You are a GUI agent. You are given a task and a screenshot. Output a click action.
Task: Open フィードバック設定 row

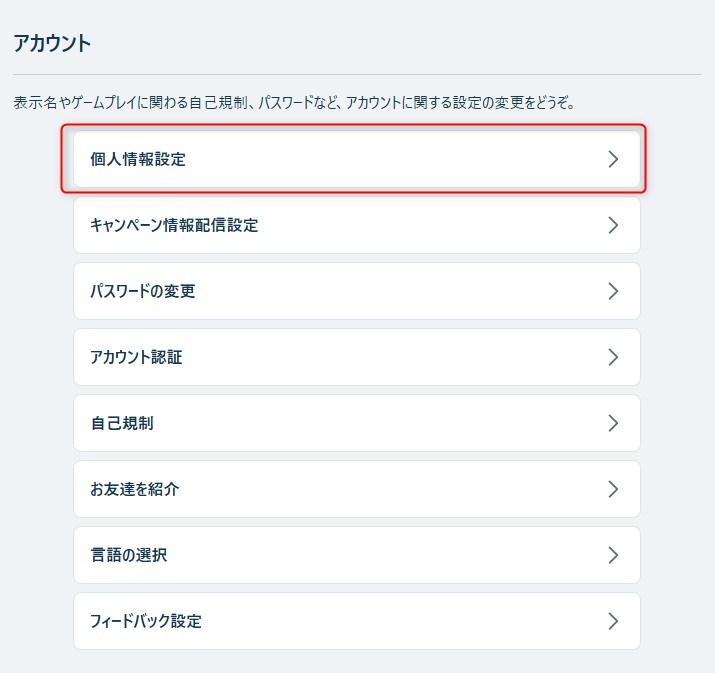point(357,621)
